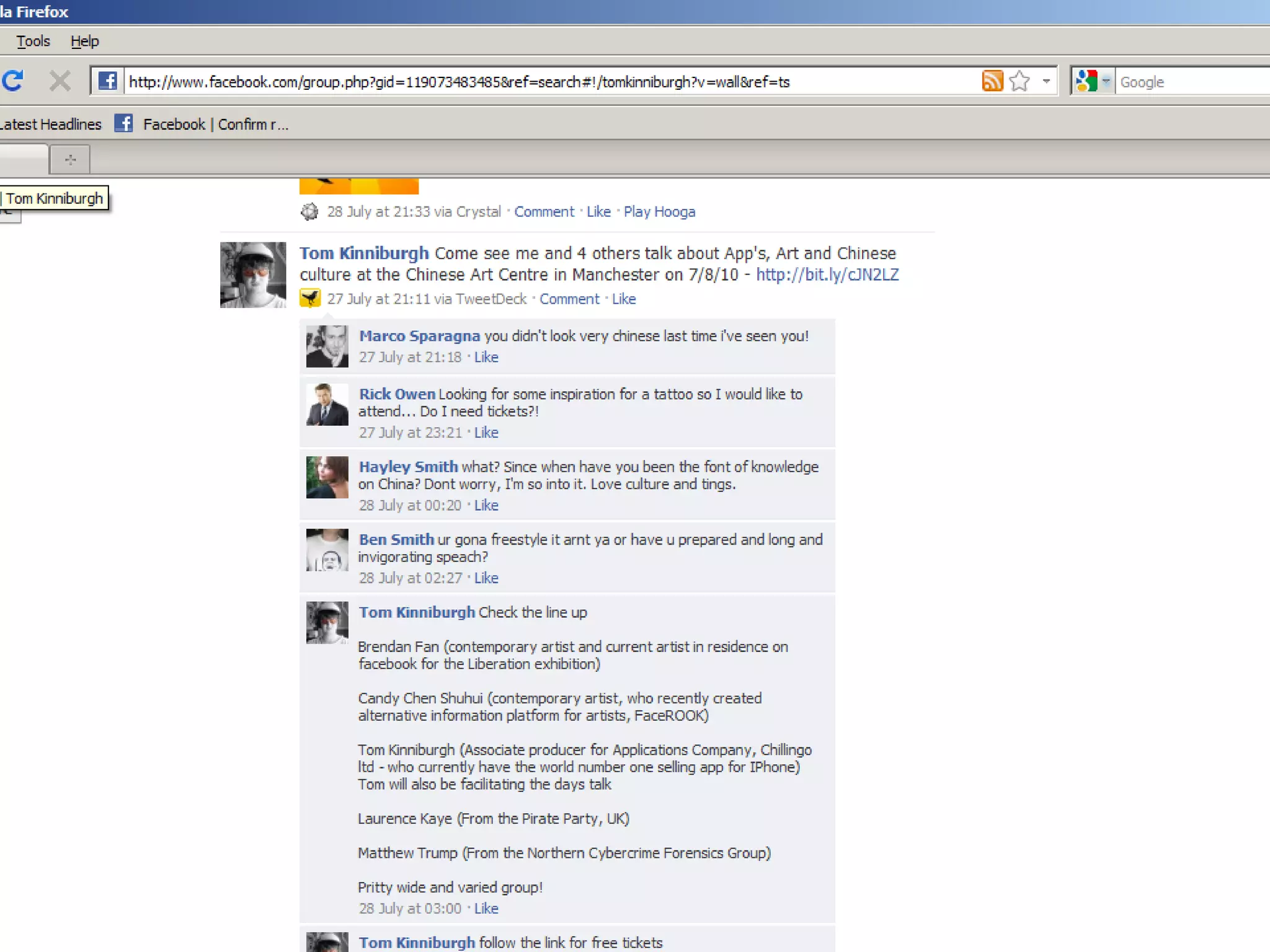
Task: Expand the address bar history dropdown
Action: [x=1046, y=81]
